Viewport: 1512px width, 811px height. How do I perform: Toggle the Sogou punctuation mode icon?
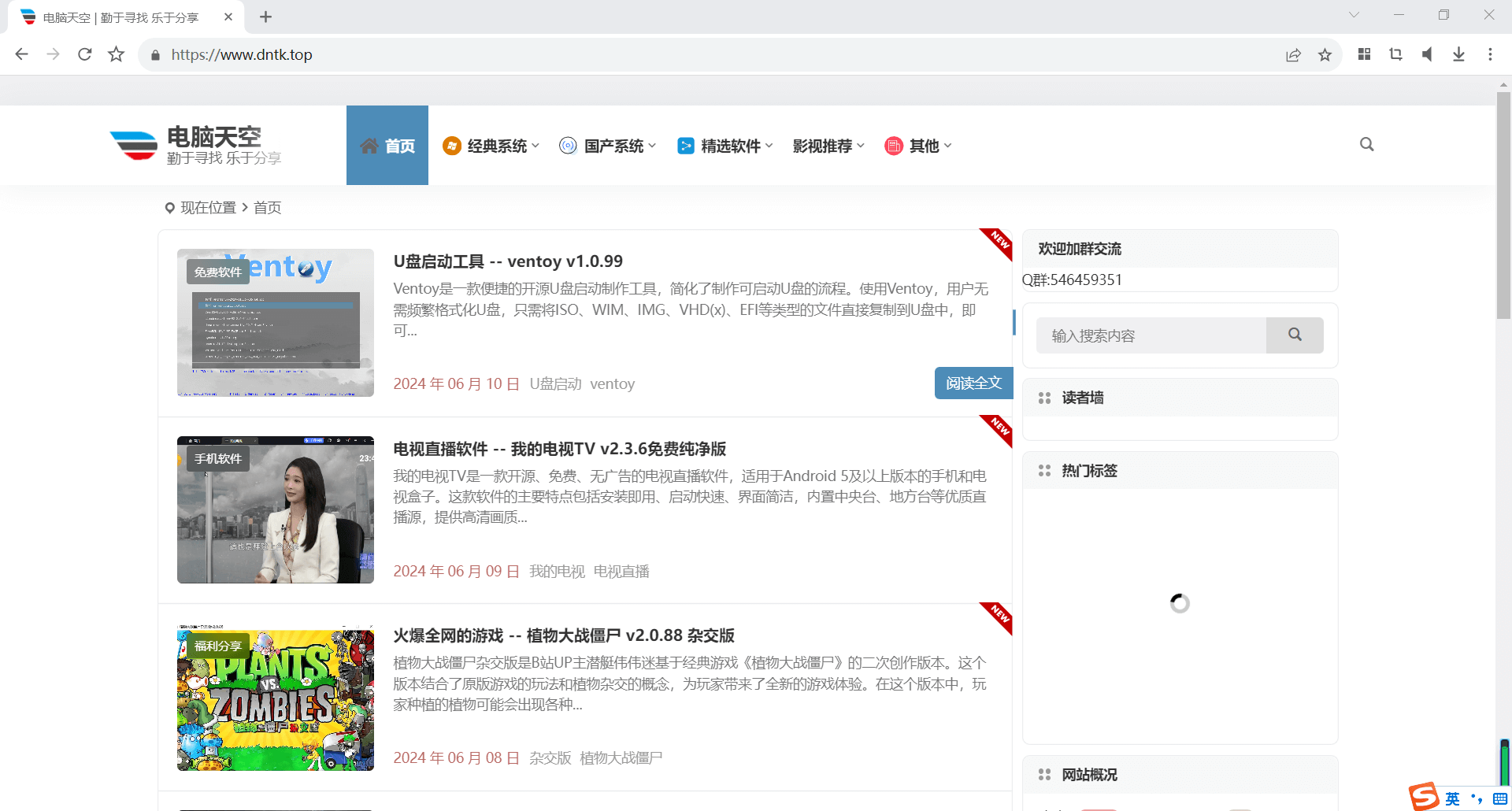click(x=1477, y=798)
